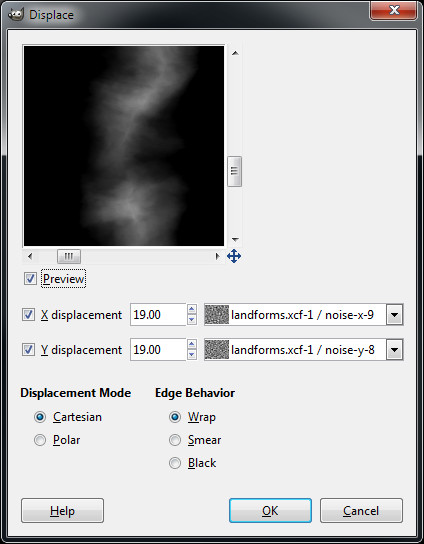The height and width of the screenshot is (544, 424).
Task: Click the X displacement value field
Action: (x=158, y=315)
